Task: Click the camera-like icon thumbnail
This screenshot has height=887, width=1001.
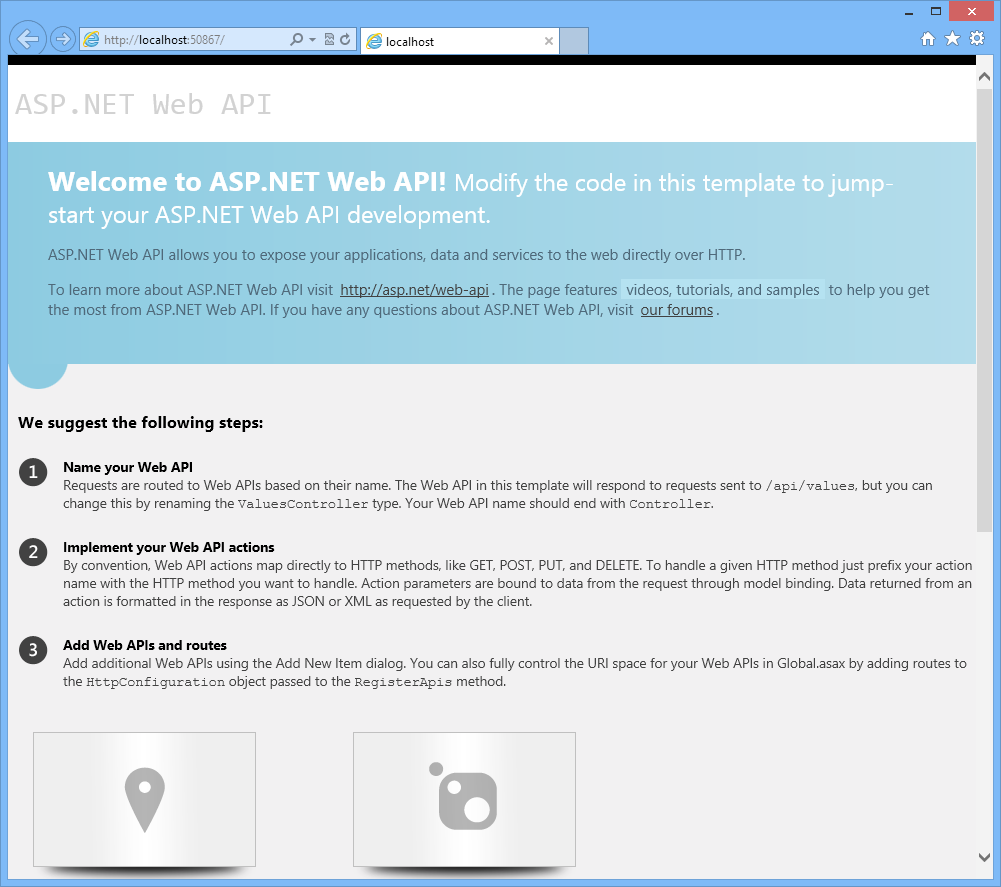Action: tap(464, 799)
